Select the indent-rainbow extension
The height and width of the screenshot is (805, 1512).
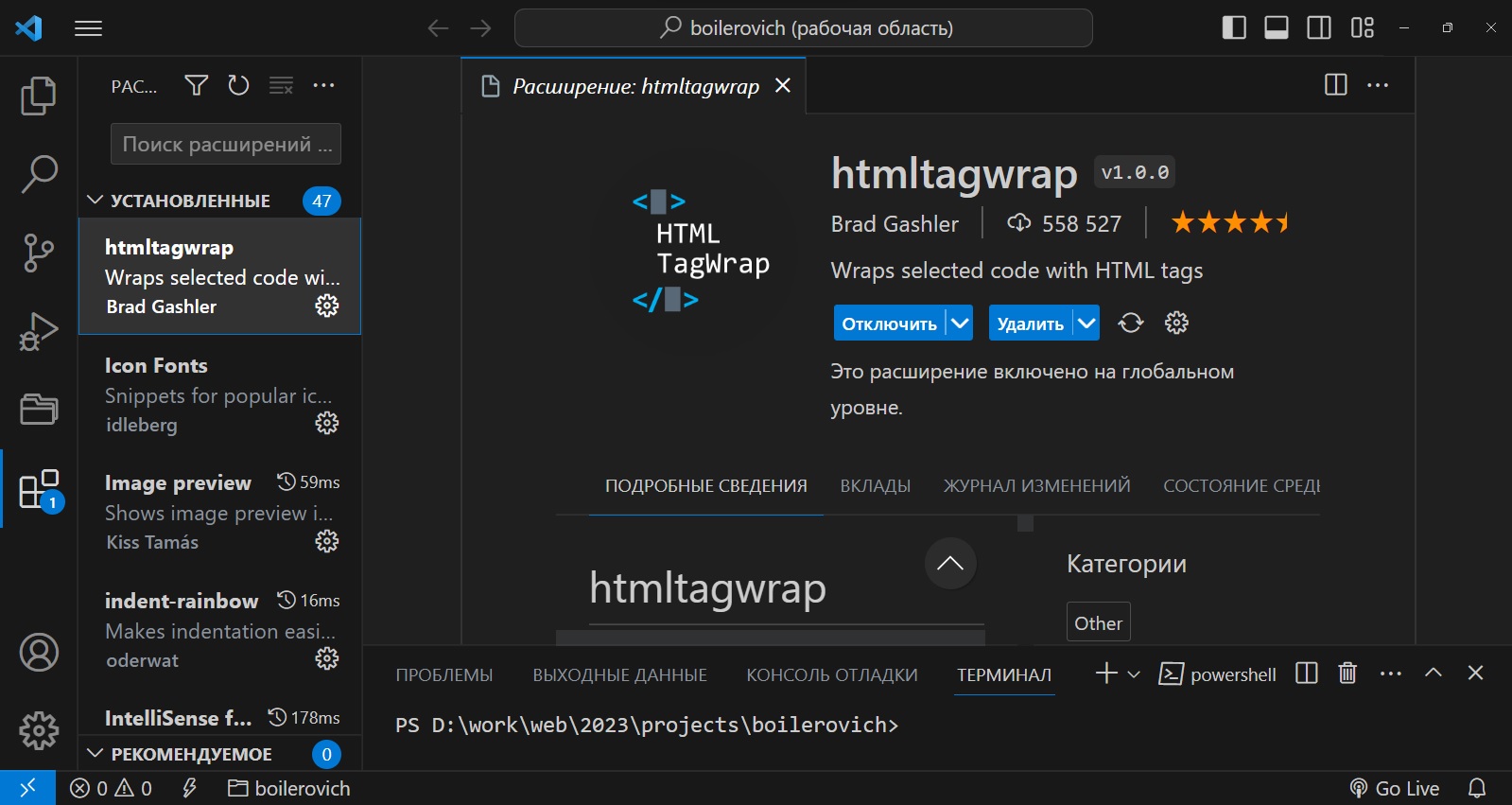(219, 629)
